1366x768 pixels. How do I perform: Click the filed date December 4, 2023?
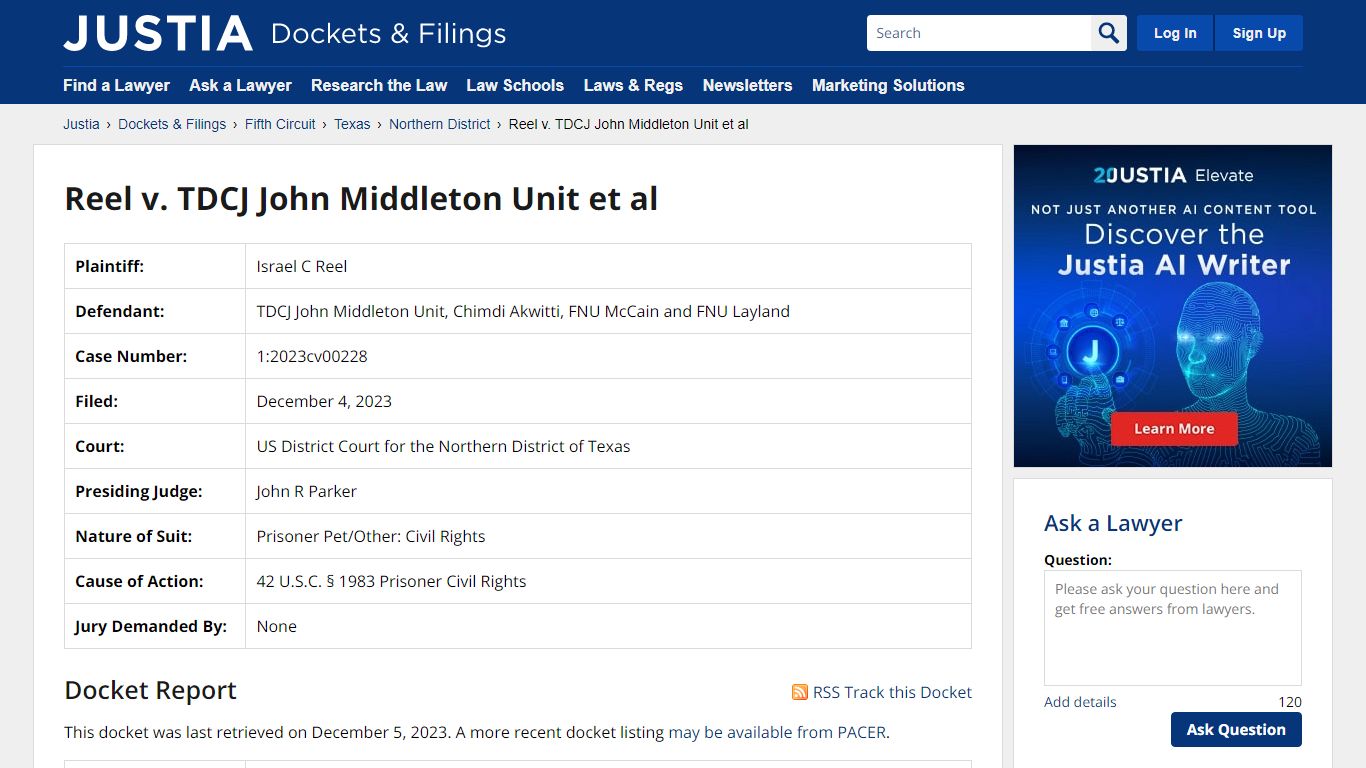pos(324,401)
